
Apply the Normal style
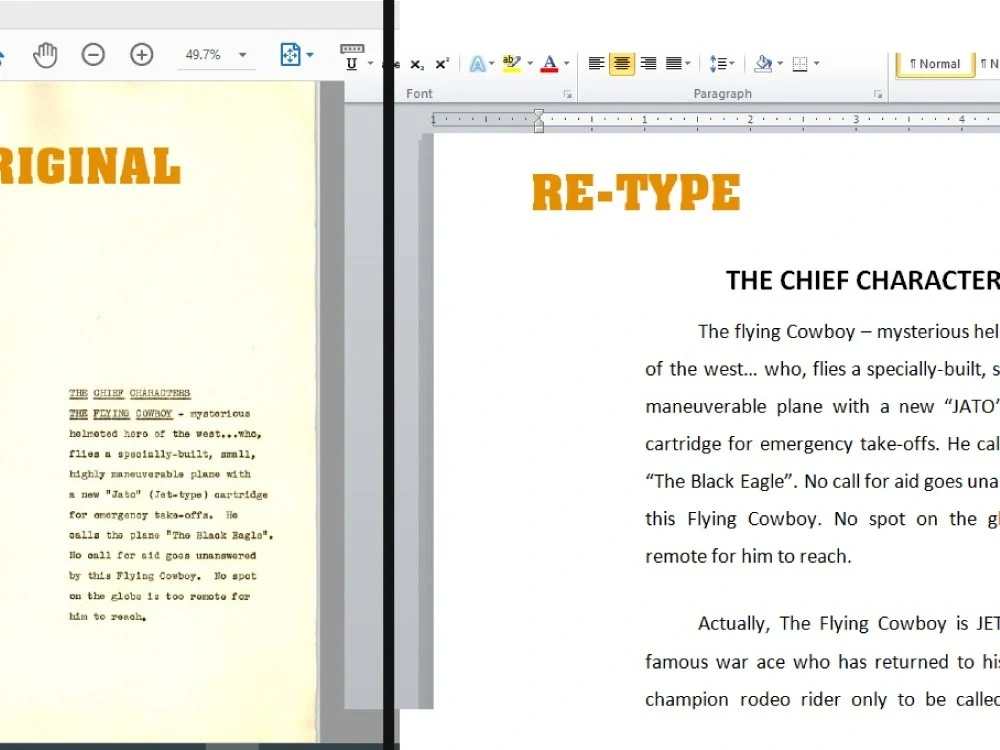point(935,64)
